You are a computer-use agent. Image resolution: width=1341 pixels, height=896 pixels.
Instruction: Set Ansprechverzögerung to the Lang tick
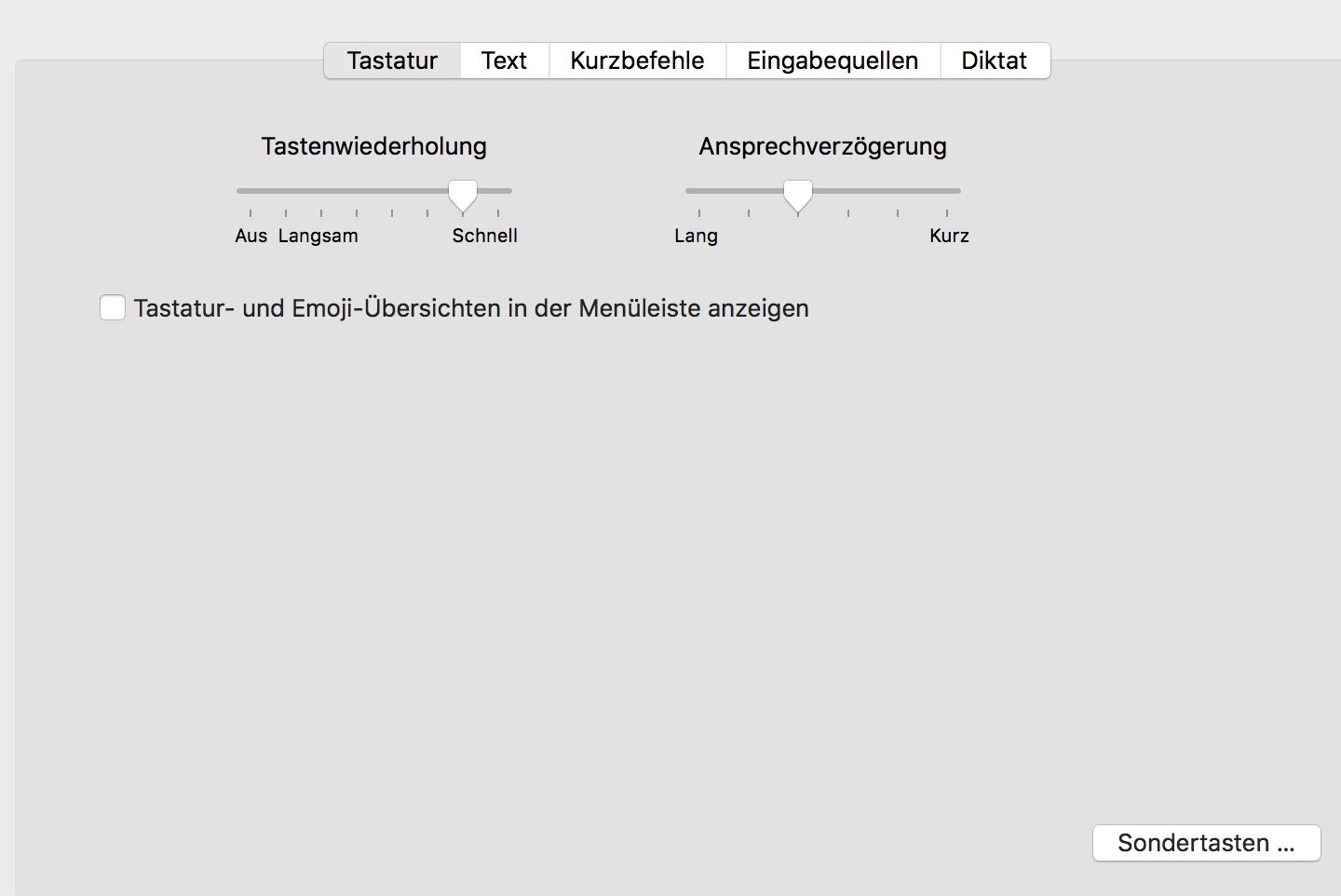(699, 191)
